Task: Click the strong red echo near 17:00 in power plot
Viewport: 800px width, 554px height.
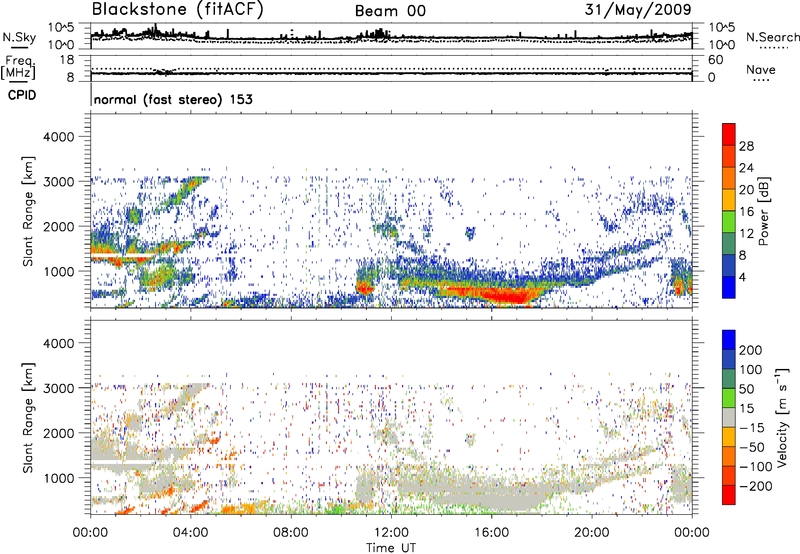Action: click(508, 295)
